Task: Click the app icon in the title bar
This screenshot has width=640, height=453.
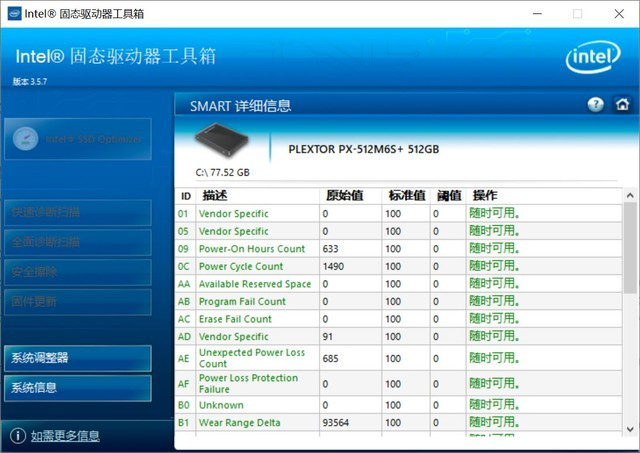Action: pyautogui.click(x=10, y=14)
